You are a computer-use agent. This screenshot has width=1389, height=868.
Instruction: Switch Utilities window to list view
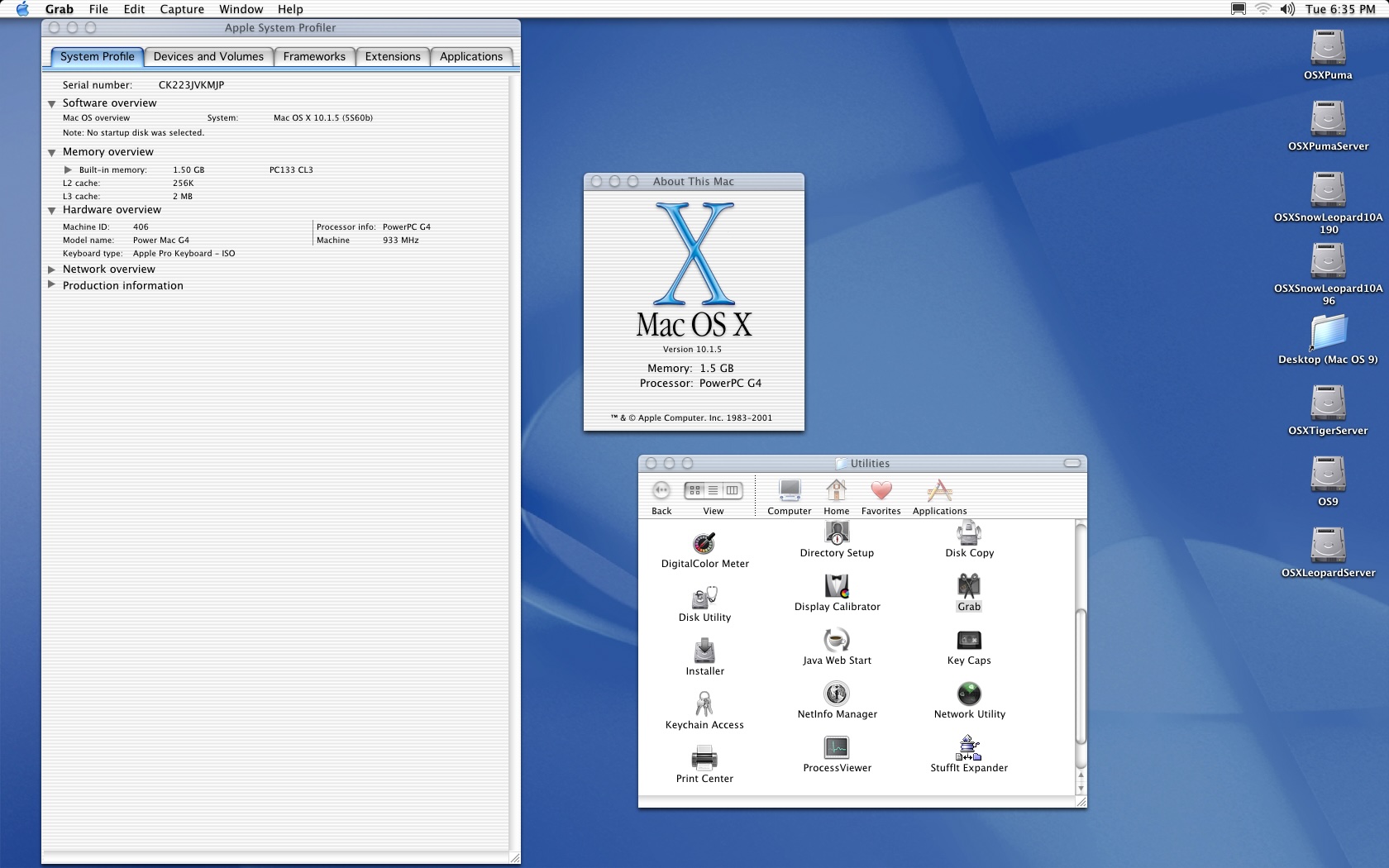714,490
